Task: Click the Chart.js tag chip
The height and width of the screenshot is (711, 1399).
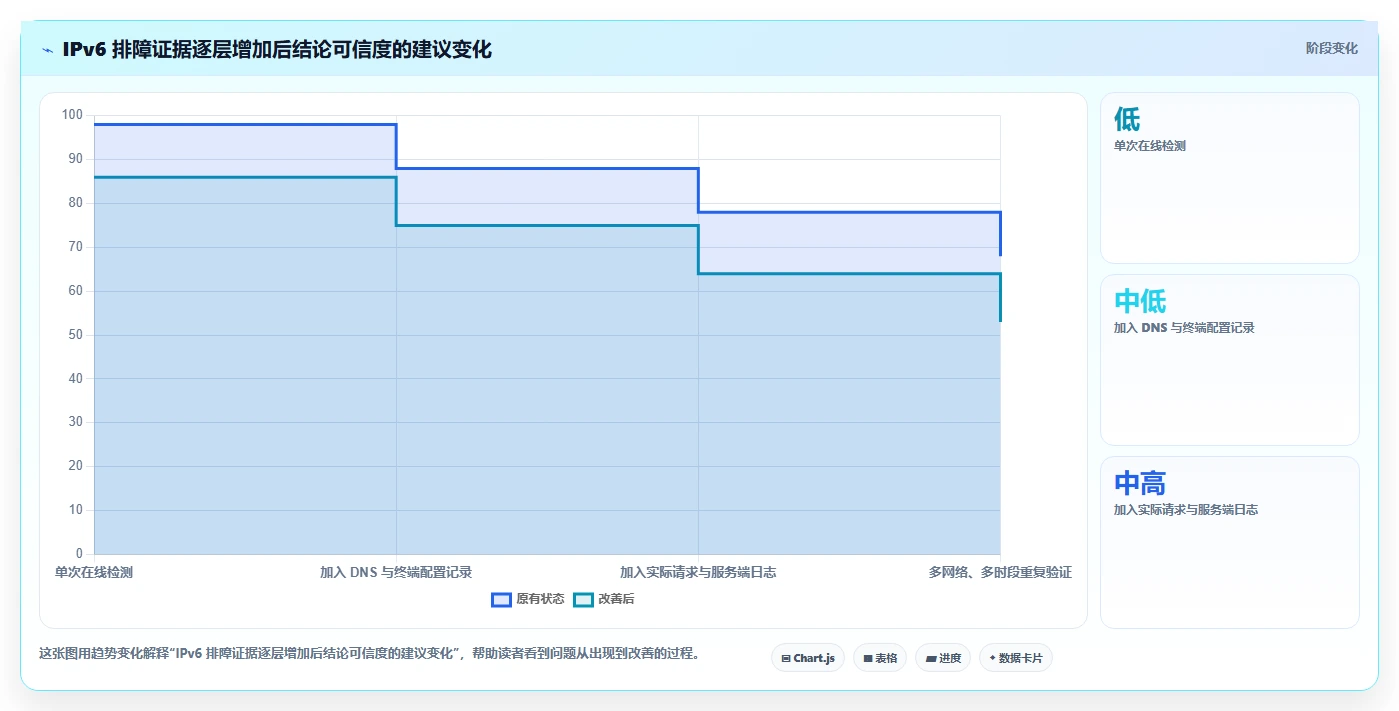Action: pos(808,658)
